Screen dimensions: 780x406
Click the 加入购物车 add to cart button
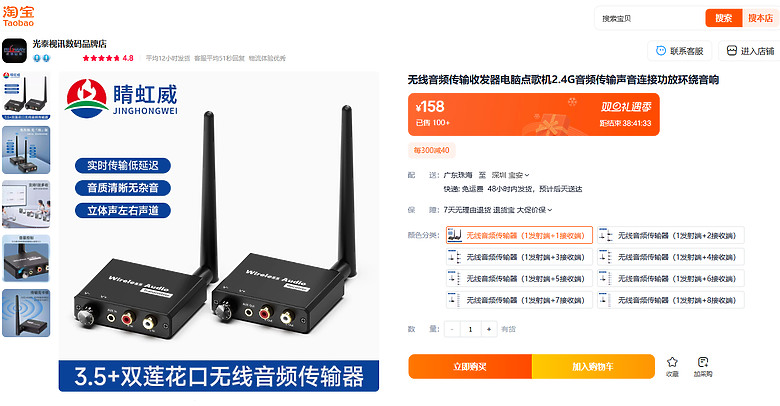[593, 367]
